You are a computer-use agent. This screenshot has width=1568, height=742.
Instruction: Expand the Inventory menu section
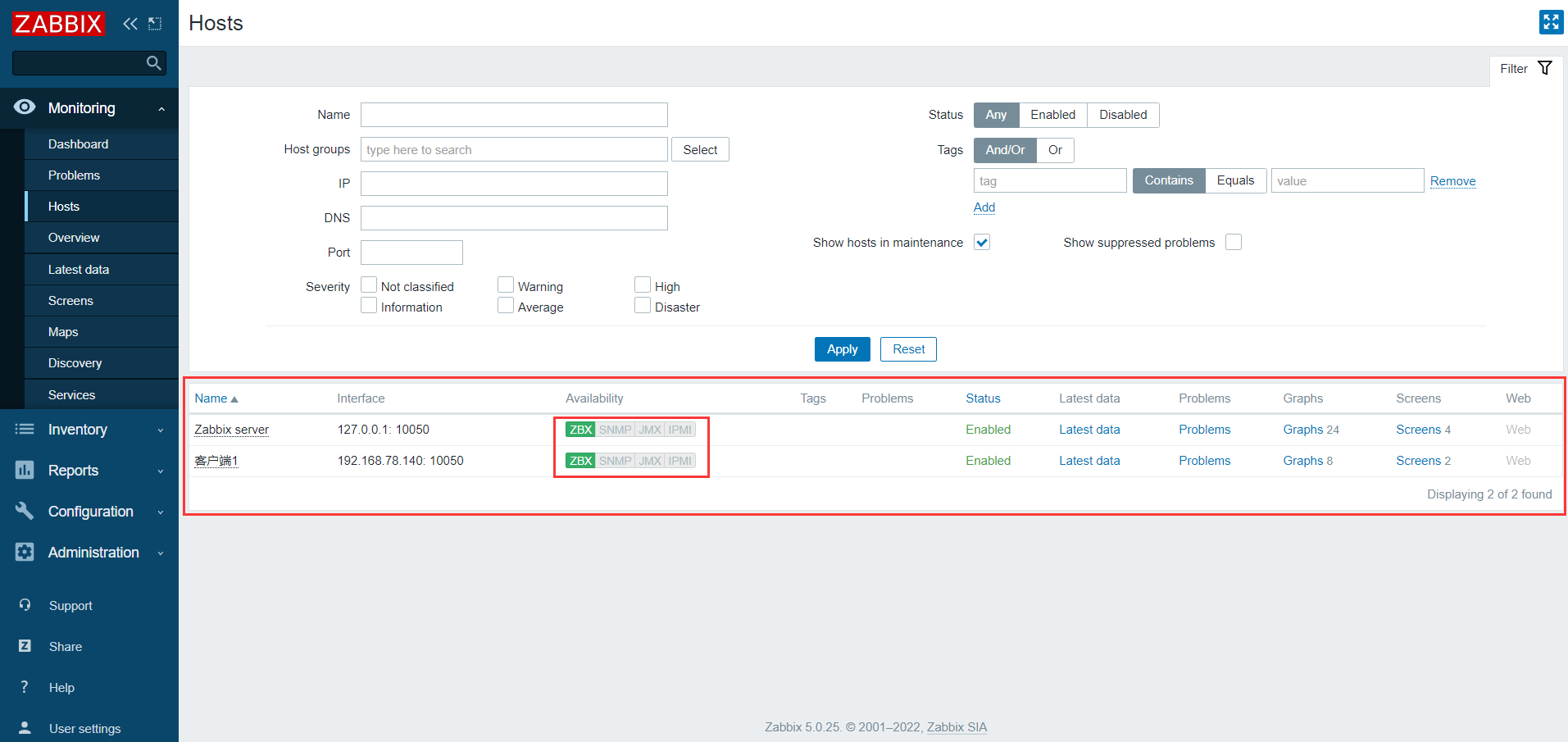(89, 430)
